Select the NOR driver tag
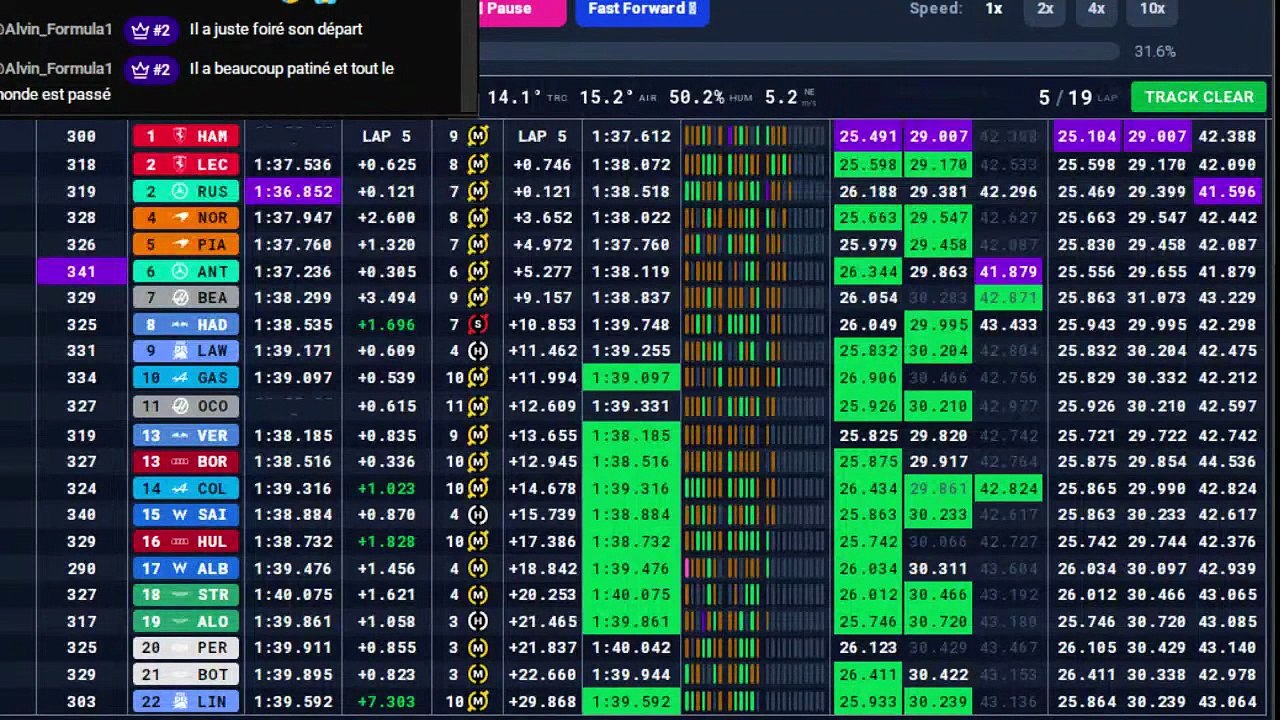Viewport: 1280px width, 720px height. click(186, 217)
